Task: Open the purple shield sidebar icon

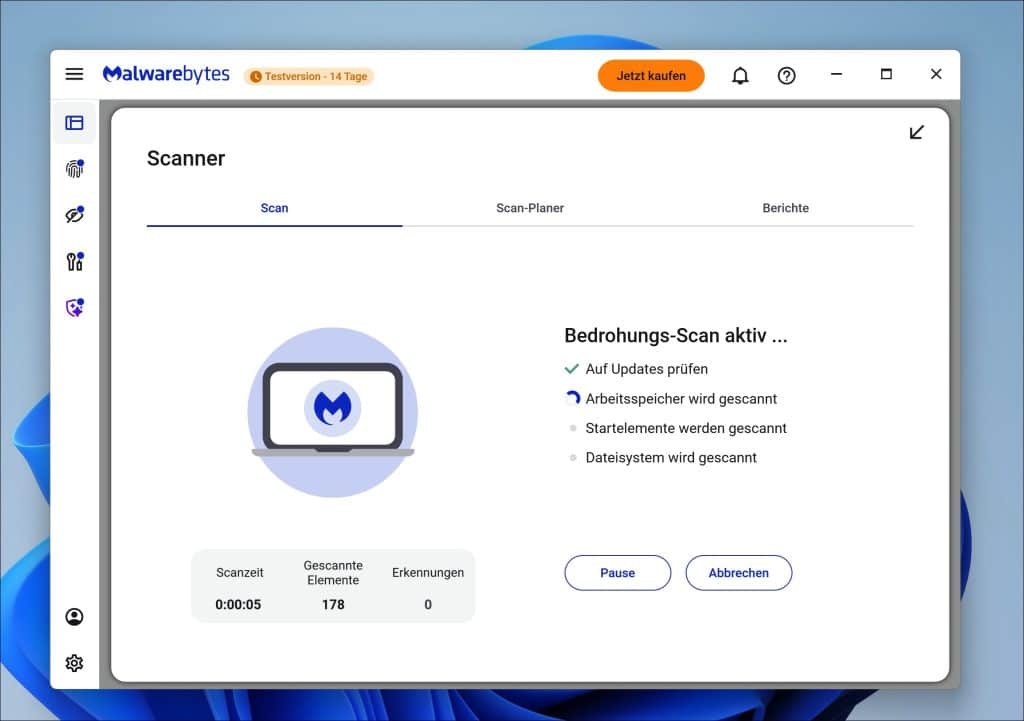Action: [74, 309]
